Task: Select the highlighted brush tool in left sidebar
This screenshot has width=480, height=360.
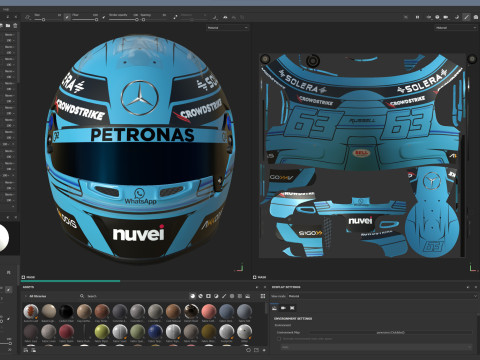Action: [x=8, y=290]
